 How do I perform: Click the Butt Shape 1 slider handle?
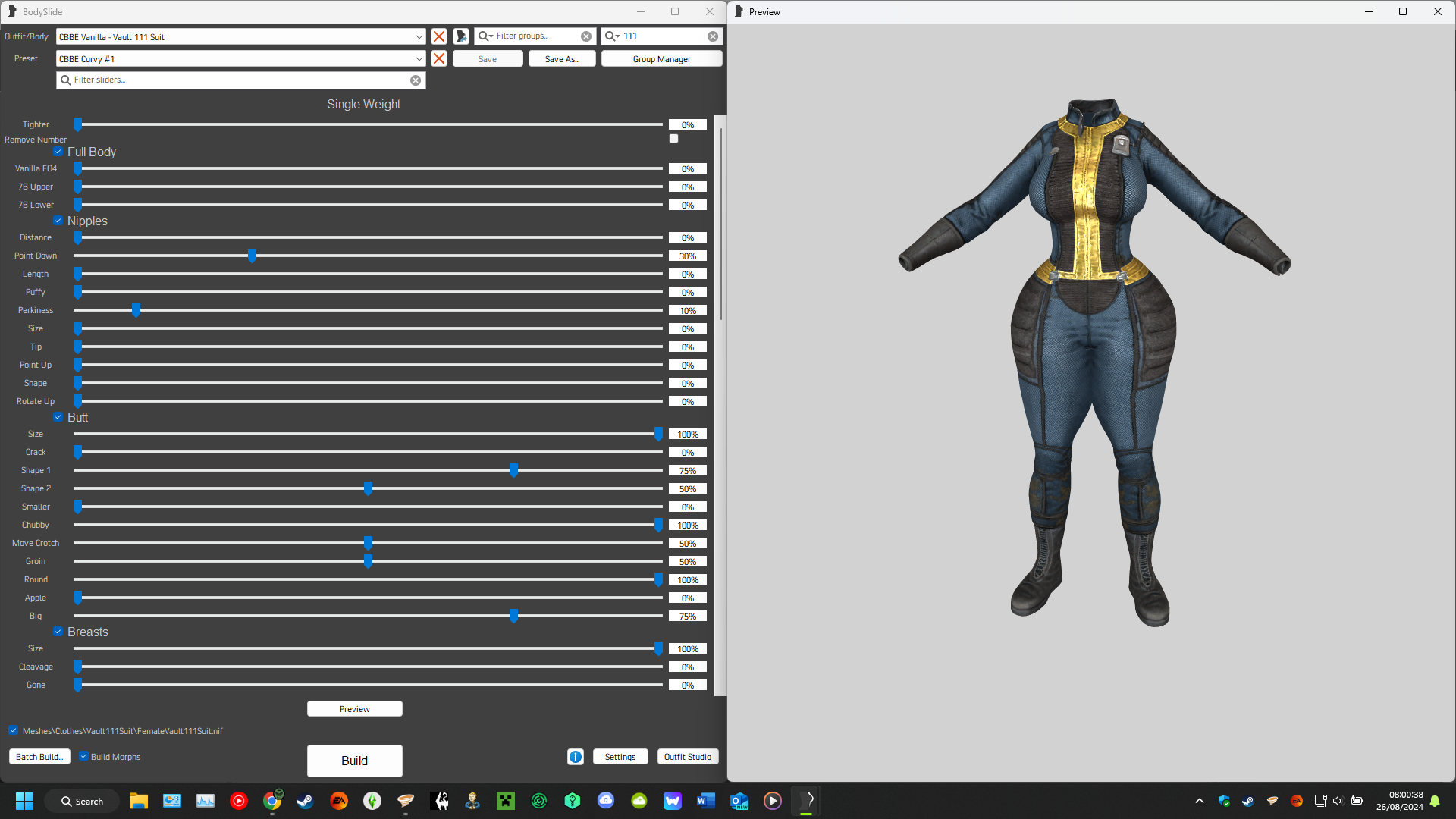513,470
